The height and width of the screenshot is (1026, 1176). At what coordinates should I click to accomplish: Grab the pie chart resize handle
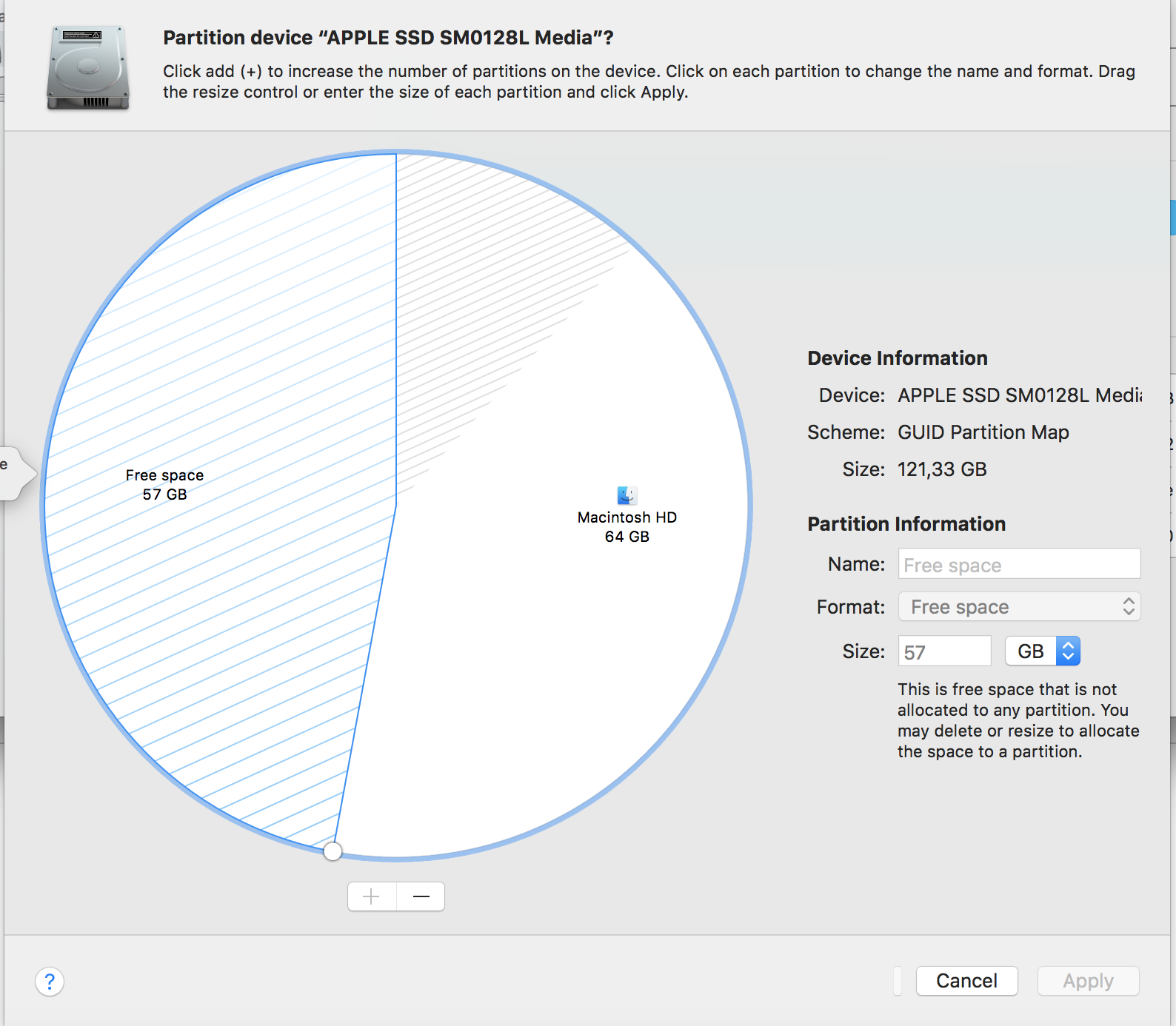(x=333, y=851)
